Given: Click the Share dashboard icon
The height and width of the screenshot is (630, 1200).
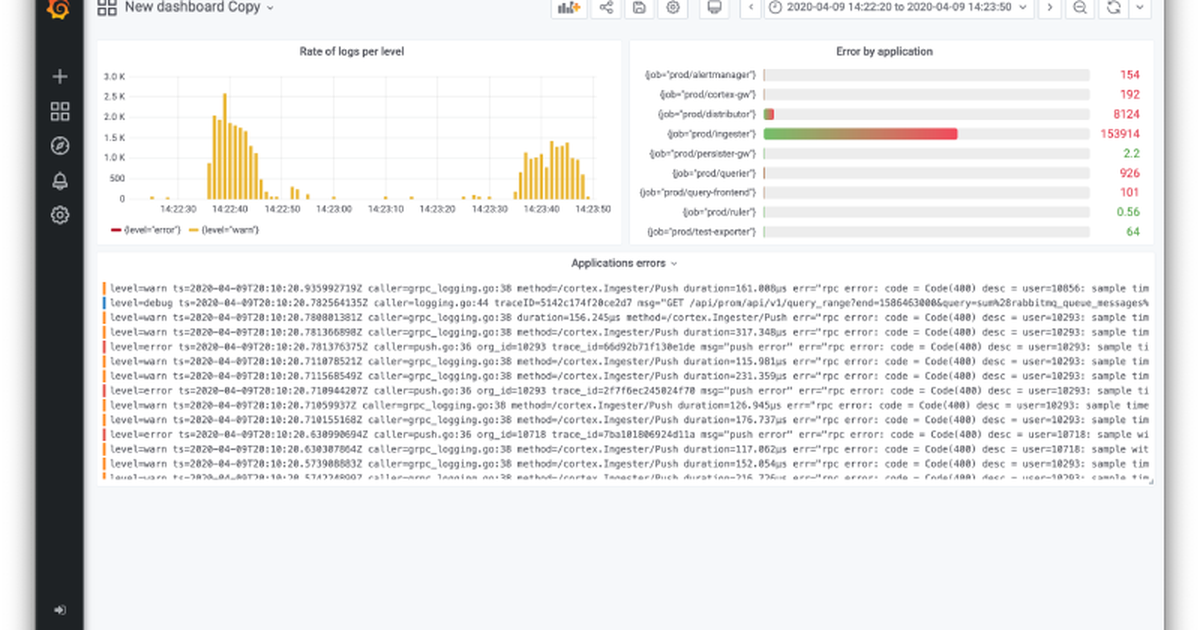Looking at the screenshot, I should (x=606, y=8).
